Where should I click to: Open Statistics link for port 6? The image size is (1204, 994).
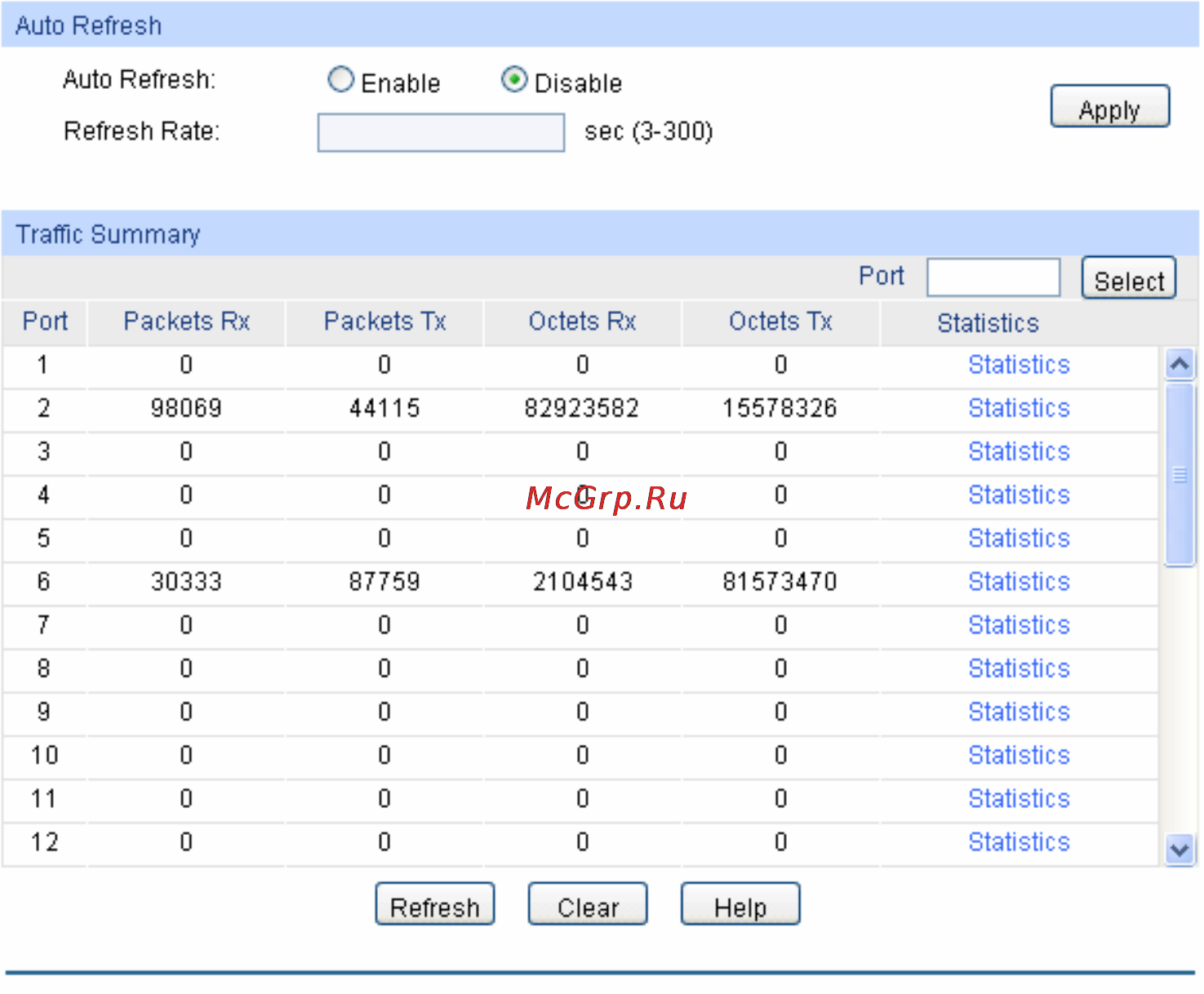tap(1019, 582)
